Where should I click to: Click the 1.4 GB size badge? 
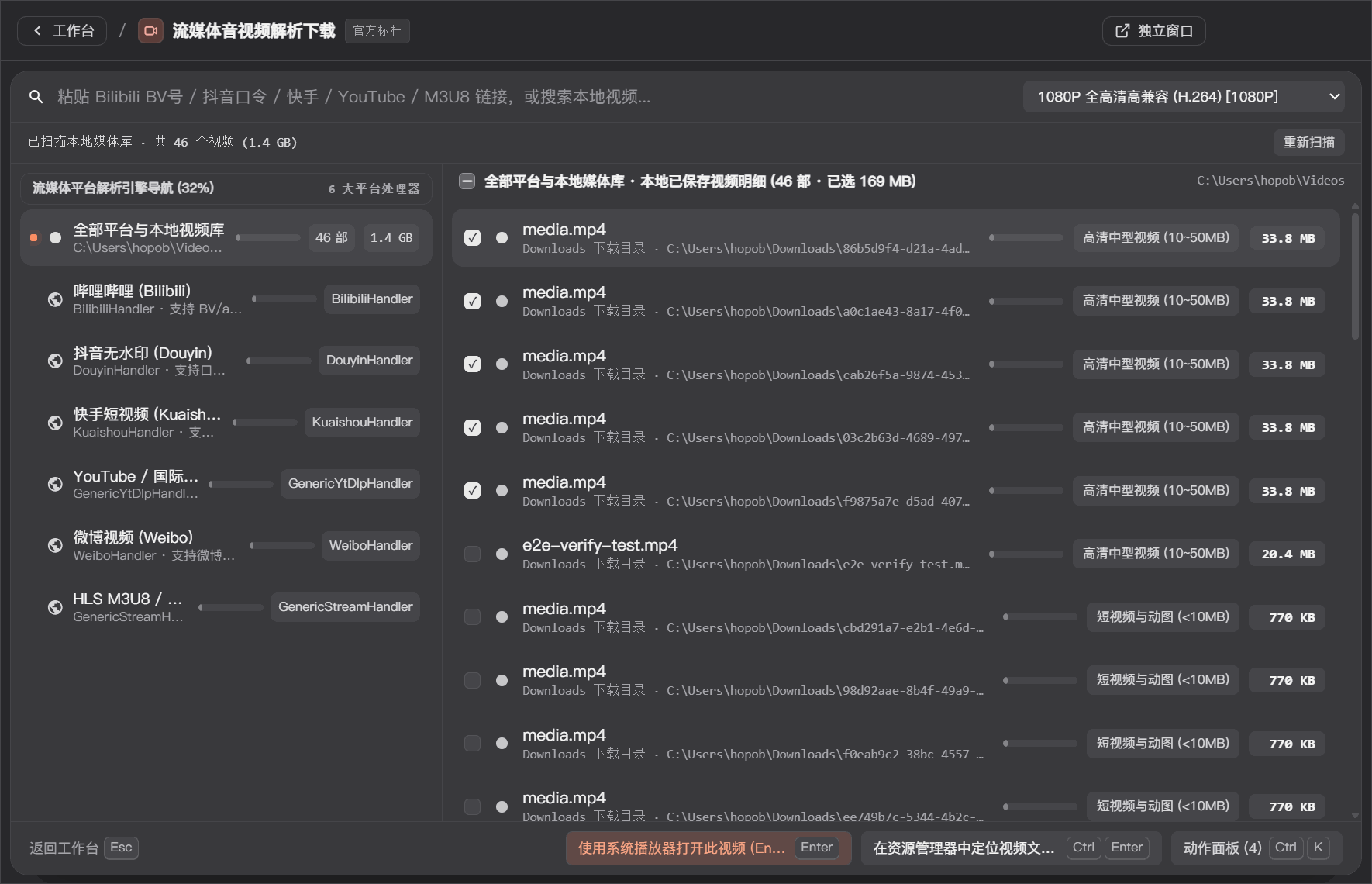[391, 238]
